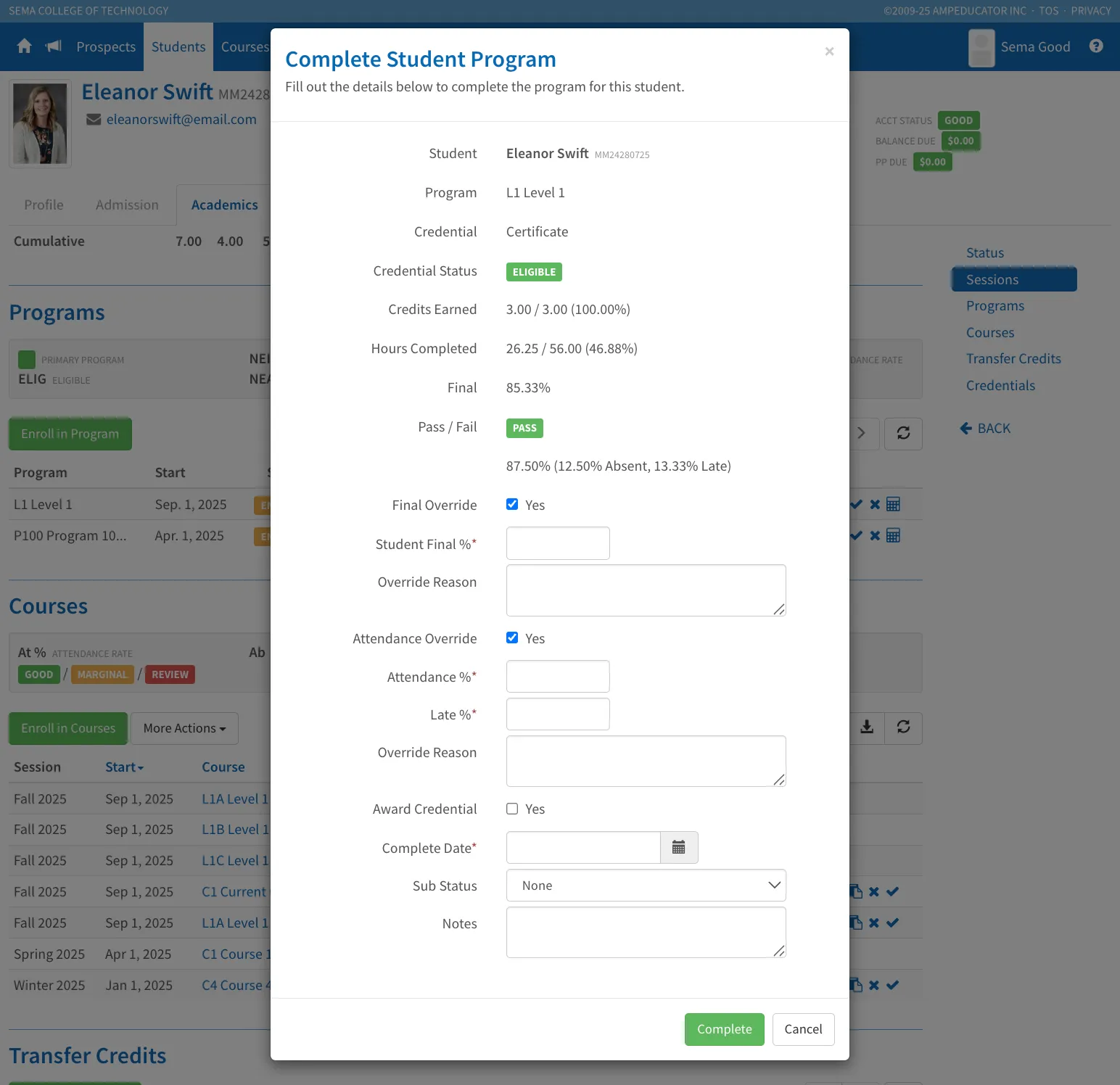
Task: Click the envelope icon beside the student email
Action: 94,120
